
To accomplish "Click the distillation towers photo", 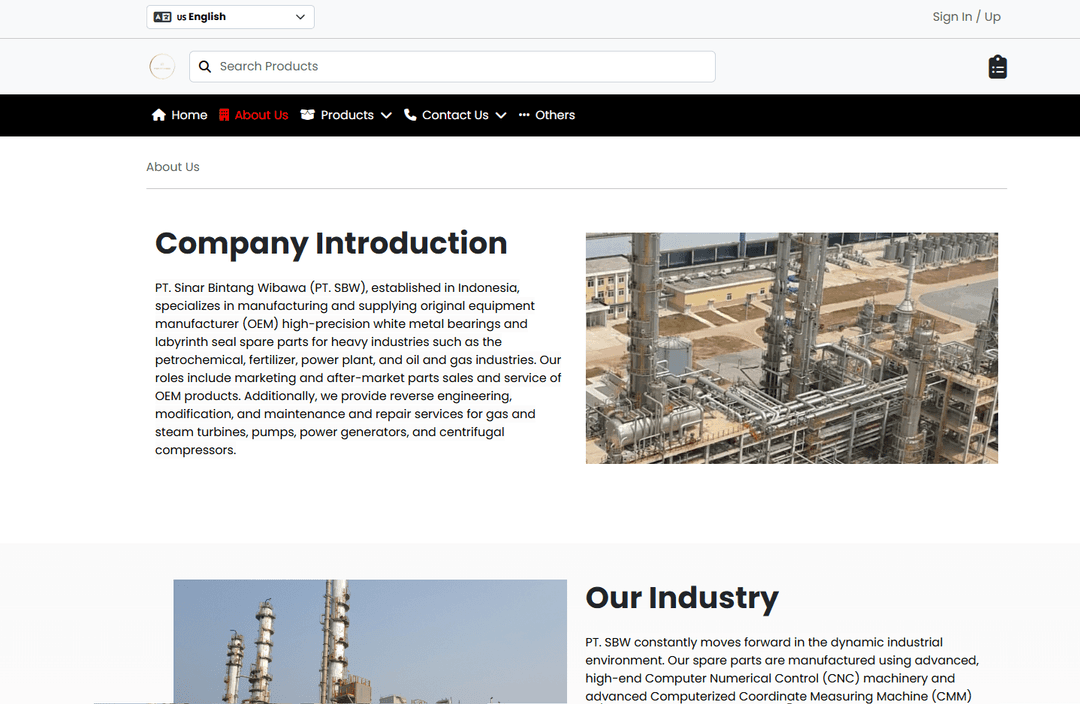I will point(371,641).
